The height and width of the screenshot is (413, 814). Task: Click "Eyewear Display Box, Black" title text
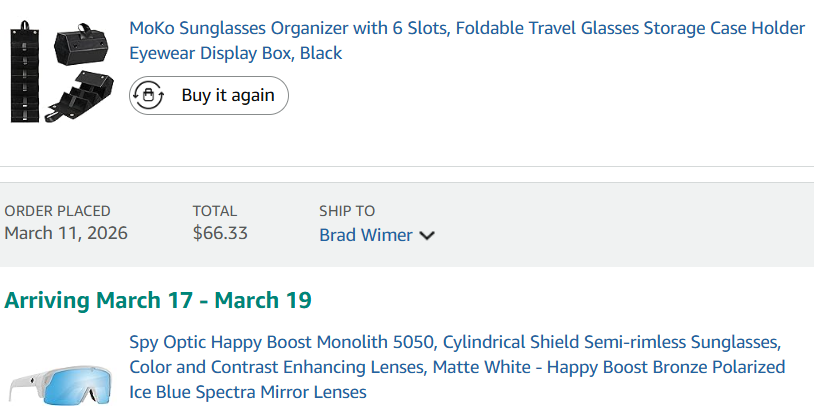[x=236, y=53]
